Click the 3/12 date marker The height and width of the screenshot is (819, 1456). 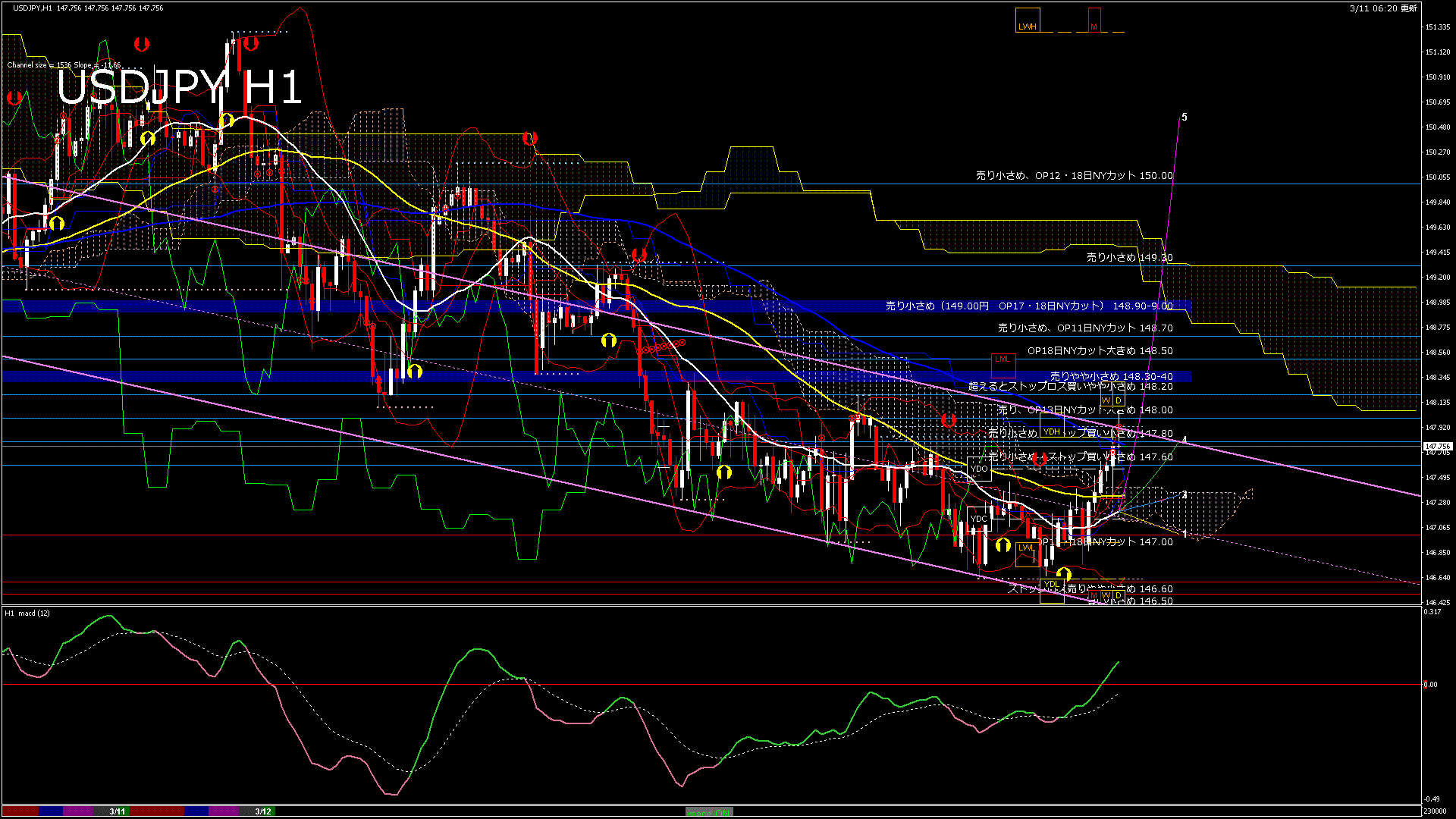tap(262, 811)
